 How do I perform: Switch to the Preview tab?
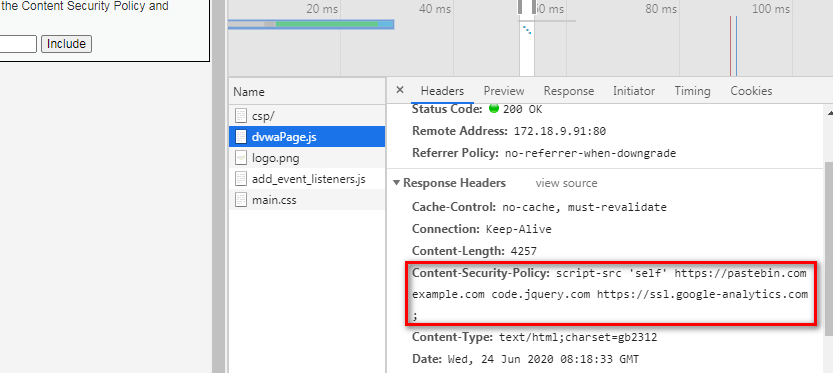[504, 91]
